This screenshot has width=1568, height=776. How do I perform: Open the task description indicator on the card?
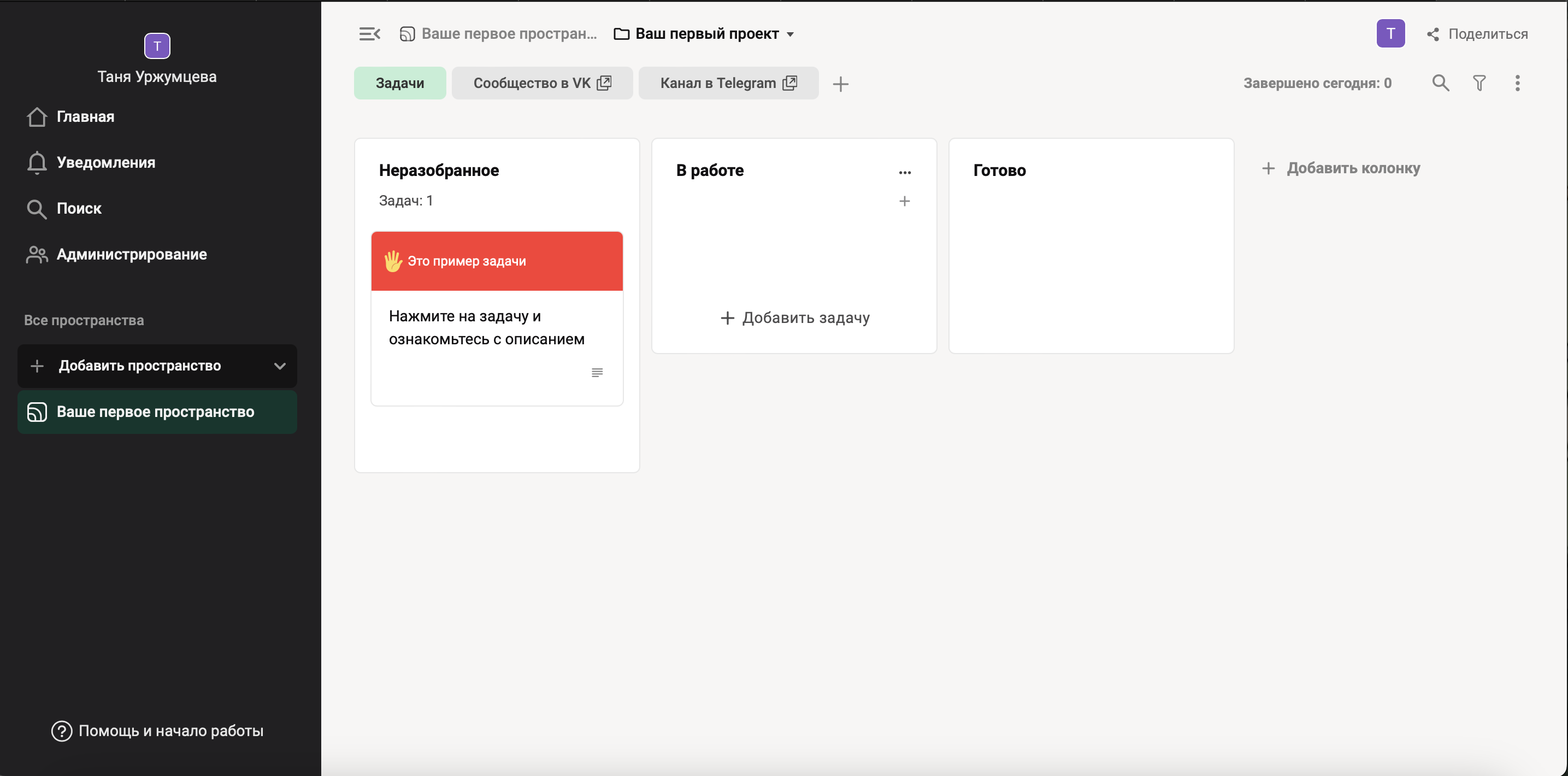[597, 372]
